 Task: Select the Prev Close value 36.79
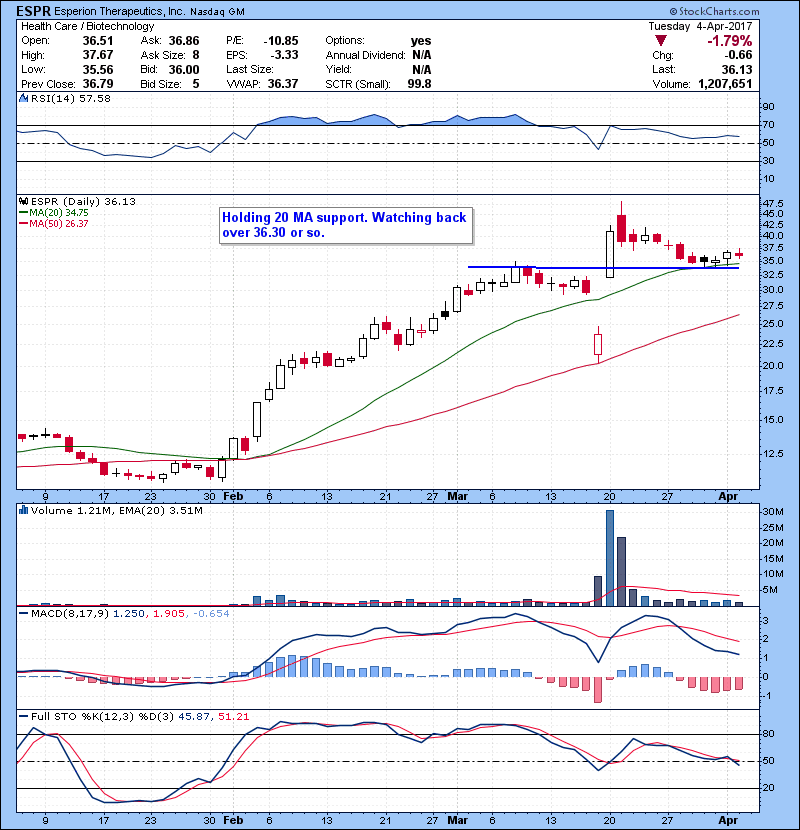[x=98, y=84]
